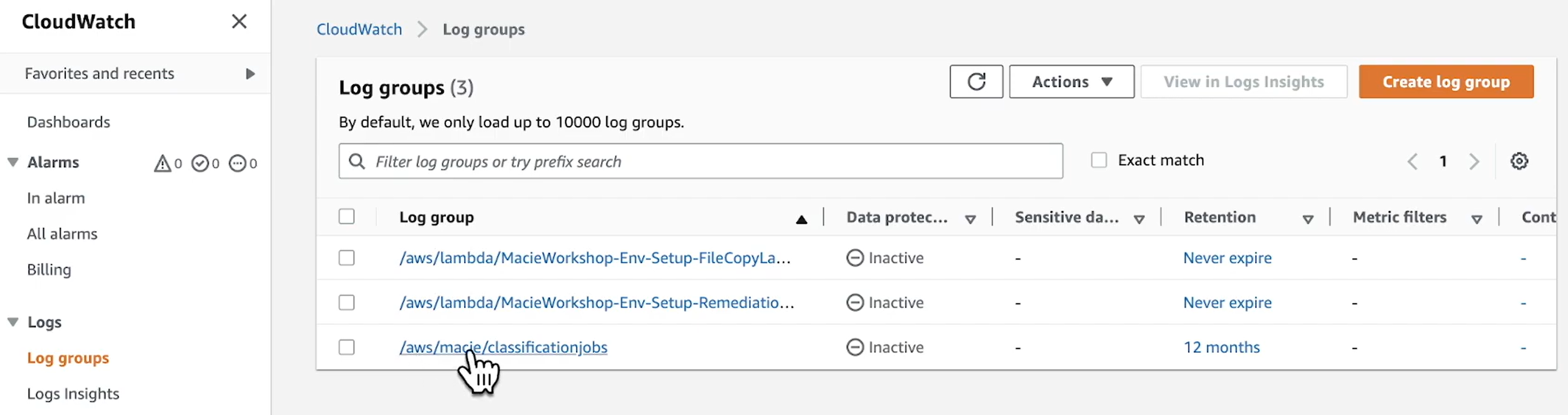Check the Remediatio log group checkbox
Image resolution: width=1568 pixels, height=415 pixels.
click(346, 302)
